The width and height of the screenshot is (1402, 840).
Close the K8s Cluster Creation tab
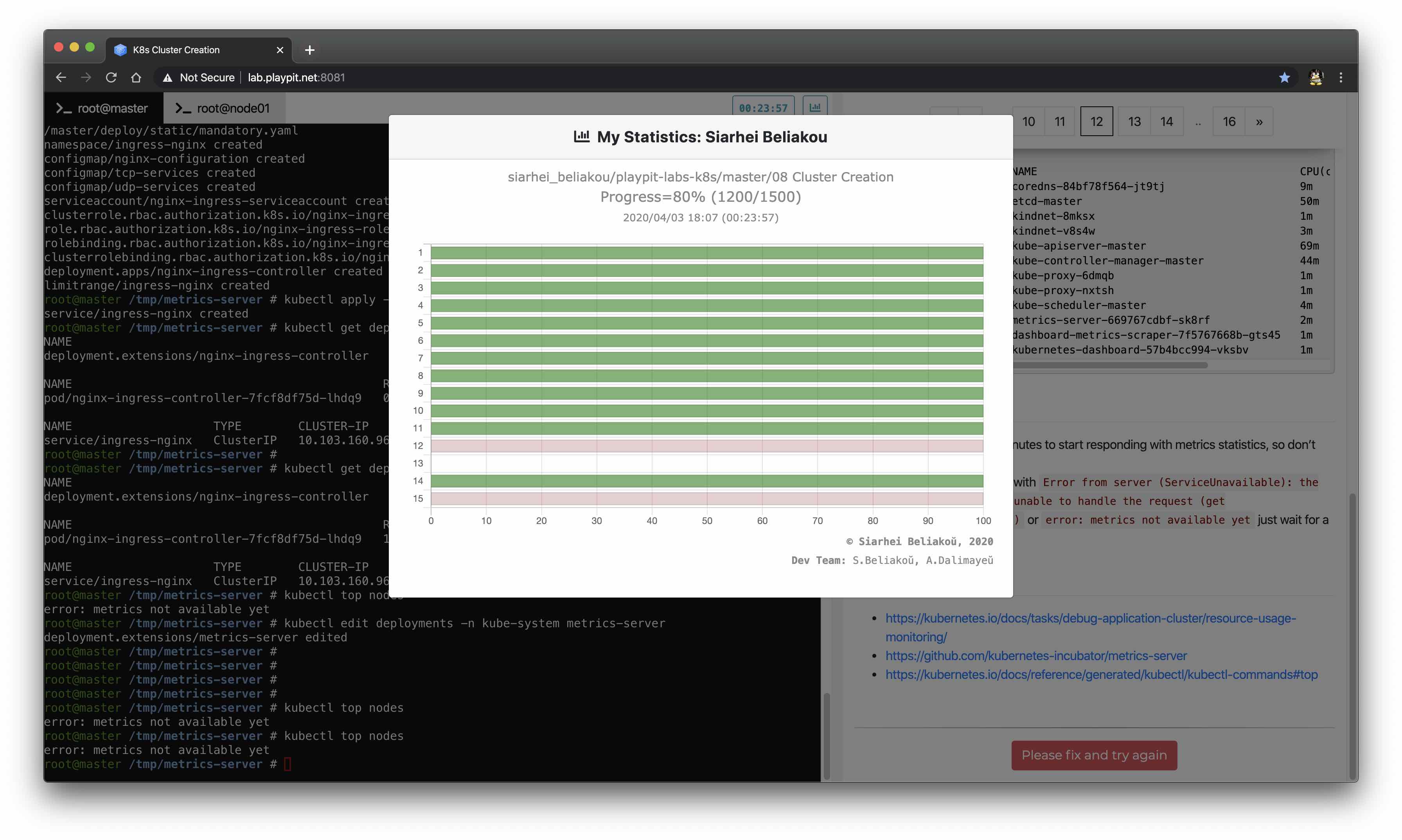tap(280, 50)
